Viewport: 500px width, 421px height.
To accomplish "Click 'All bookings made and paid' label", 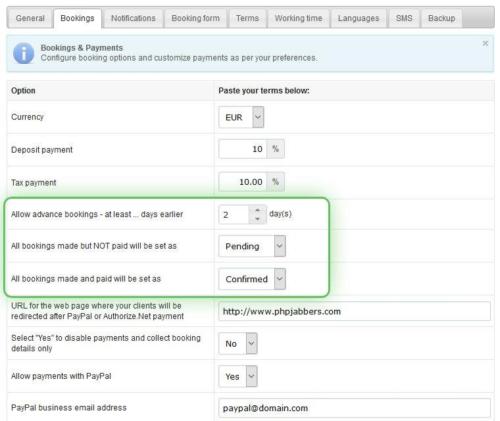I will (86, 279).
